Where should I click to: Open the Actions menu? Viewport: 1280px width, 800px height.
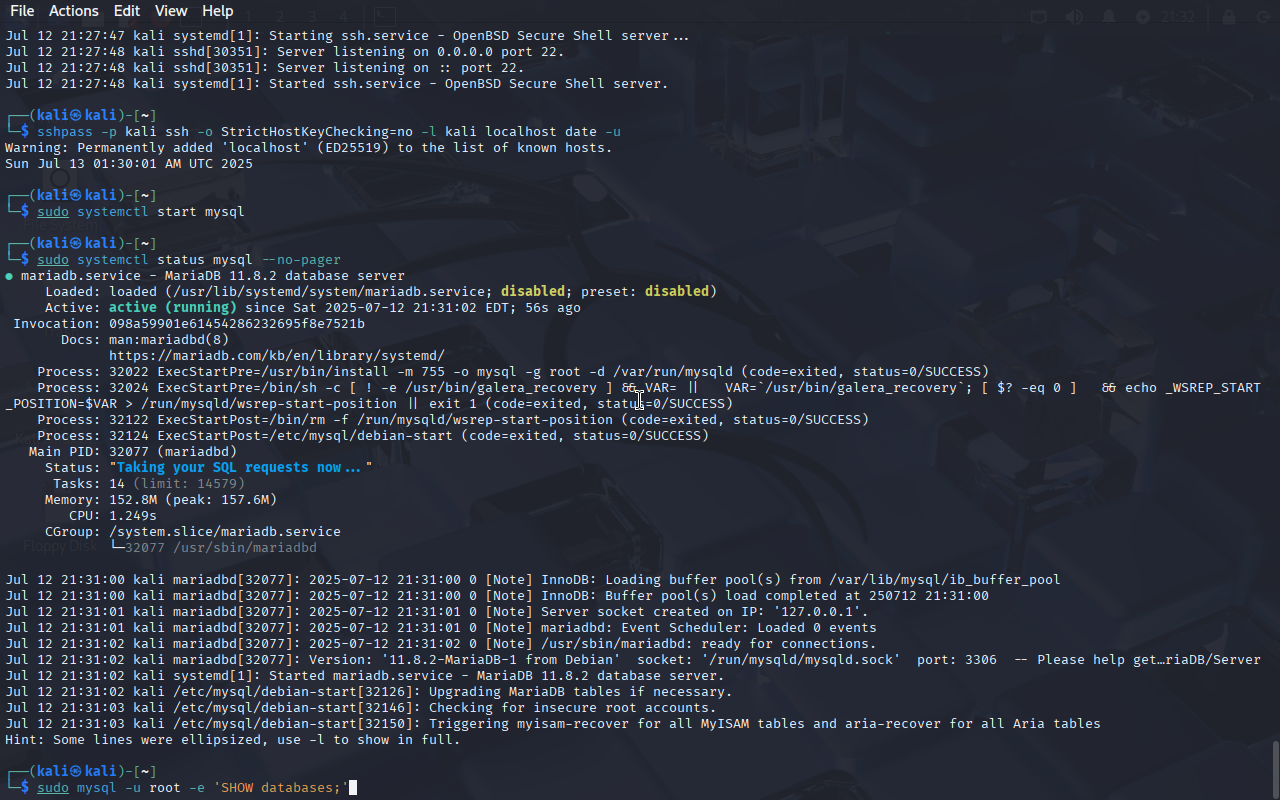[x=74, y=11]
